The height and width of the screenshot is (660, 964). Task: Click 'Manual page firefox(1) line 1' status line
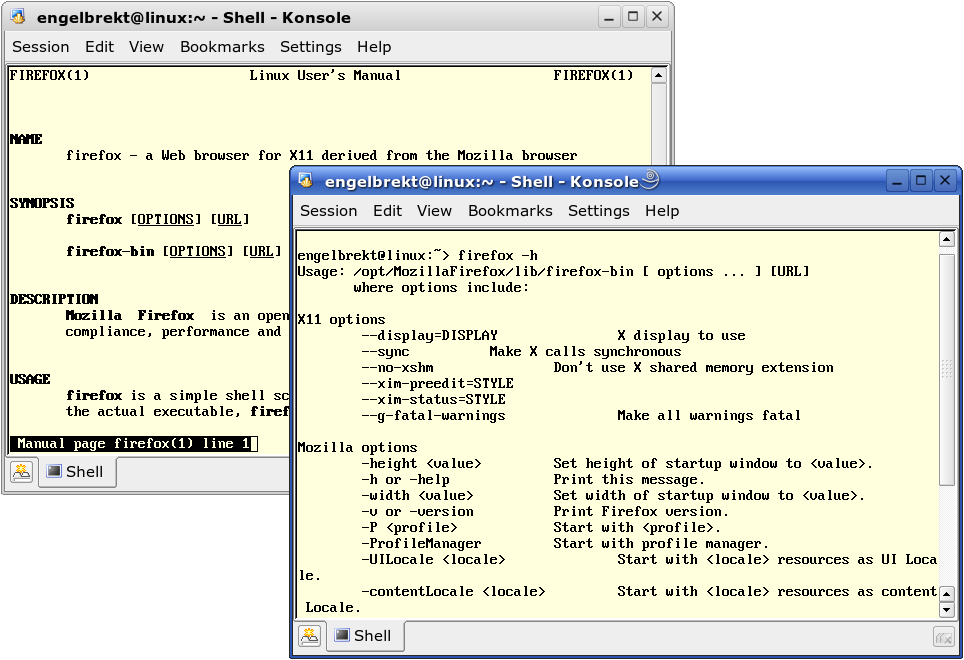click(x=133, y=444)
